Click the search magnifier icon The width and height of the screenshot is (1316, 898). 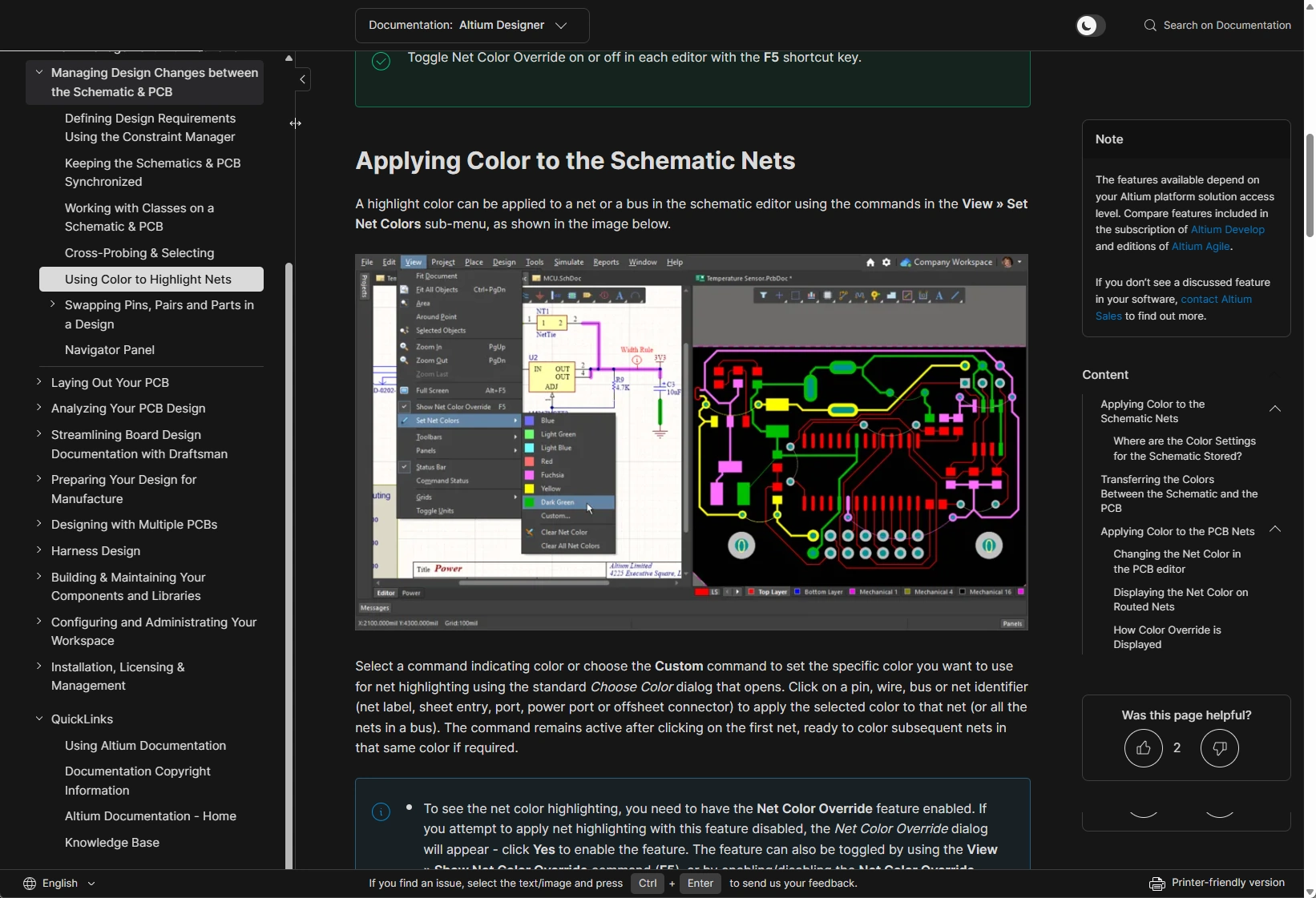tap(1150, 26)
